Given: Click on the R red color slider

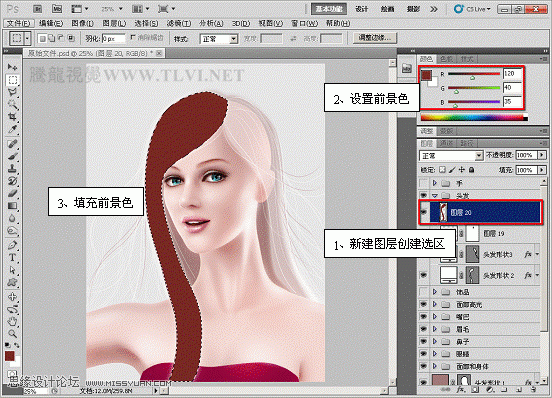Looking at the screenshot, I should point(474,74).
